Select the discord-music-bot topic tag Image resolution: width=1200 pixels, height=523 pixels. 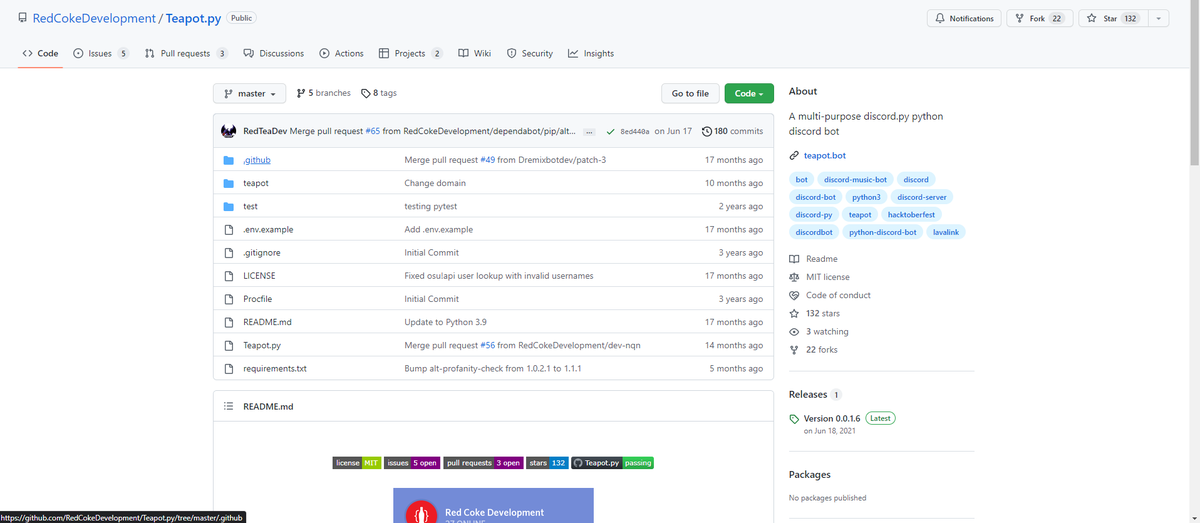(854, 179)
